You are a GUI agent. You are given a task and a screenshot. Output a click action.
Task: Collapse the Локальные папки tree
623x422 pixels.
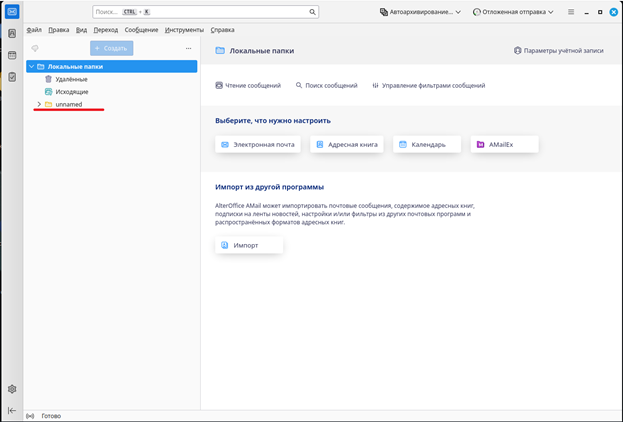32,67
